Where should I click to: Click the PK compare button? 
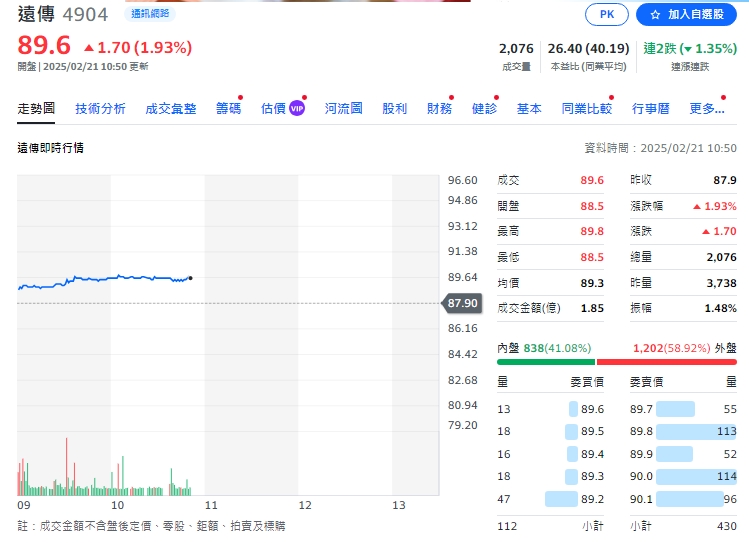pos(607,14)
